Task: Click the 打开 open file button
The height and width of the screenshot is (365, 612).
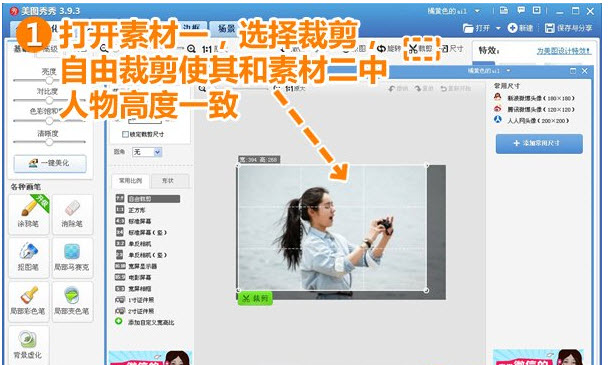Action: click(x=477, y=28)
